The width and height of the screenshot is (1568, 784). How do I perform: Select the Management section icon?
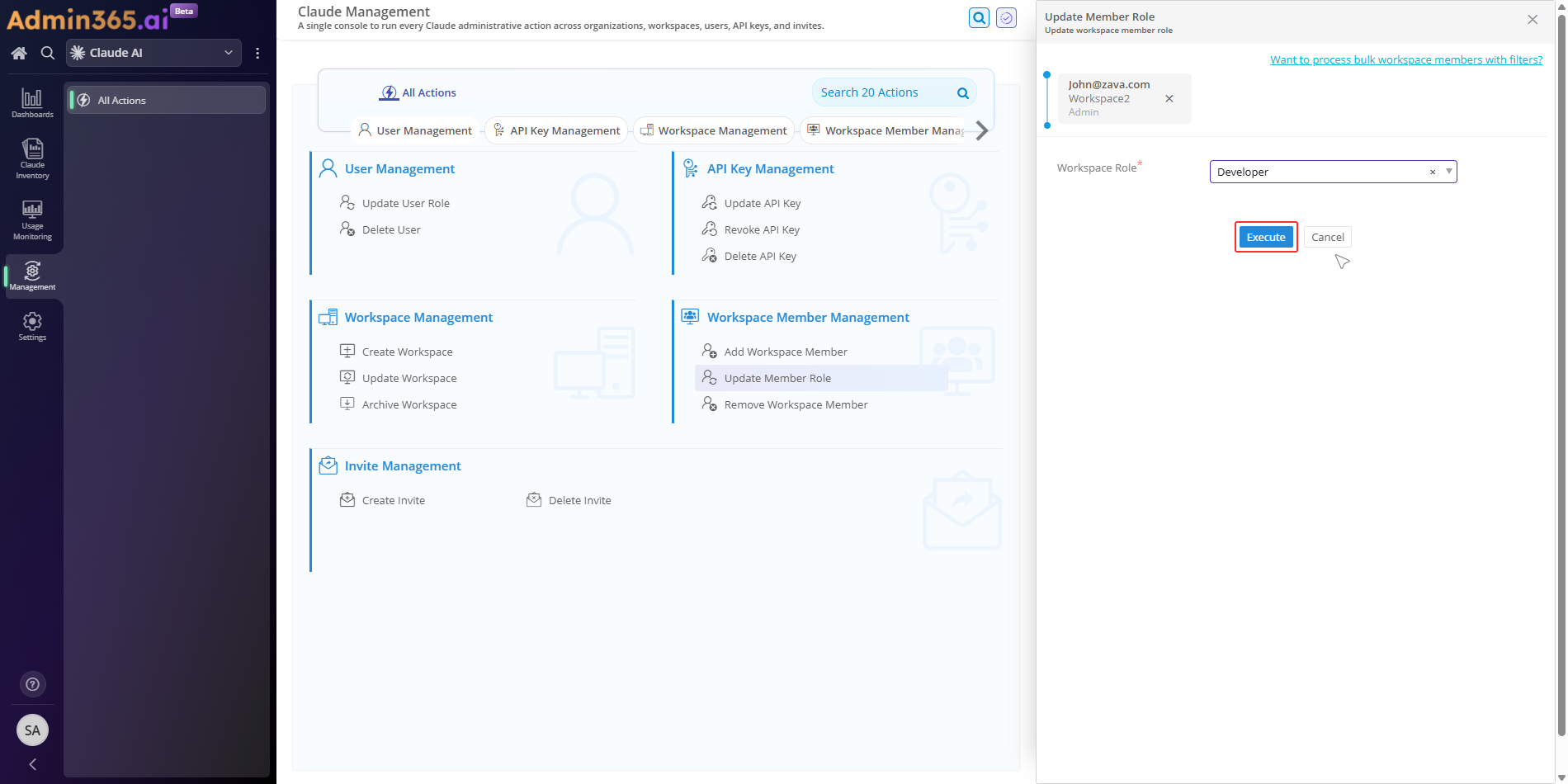pos(32,276)
